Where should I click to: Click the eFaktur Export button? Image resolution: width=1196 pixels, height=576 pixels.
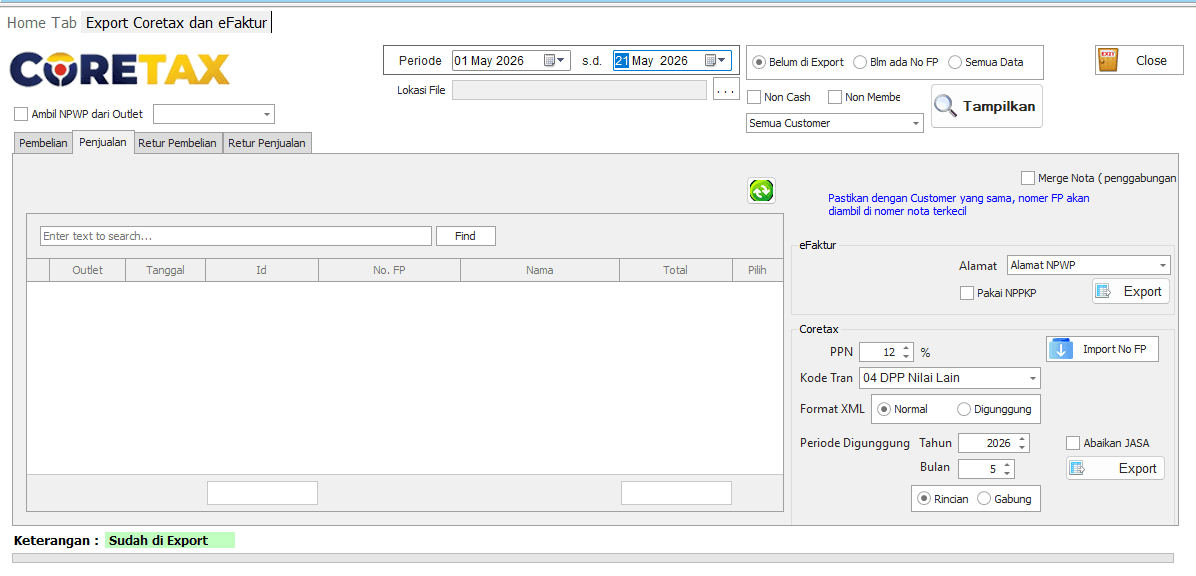click(1130, 291)
